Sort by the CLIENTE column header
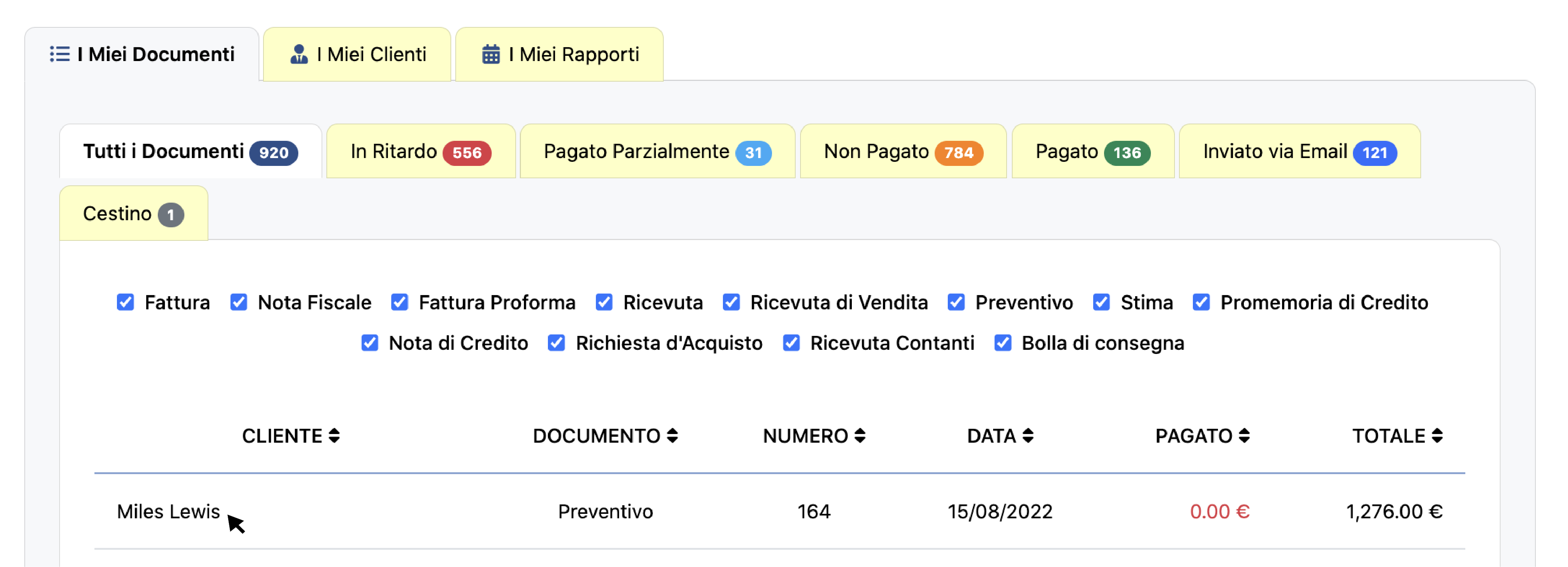Viewport: 1568px width, 567px height. 291,436
